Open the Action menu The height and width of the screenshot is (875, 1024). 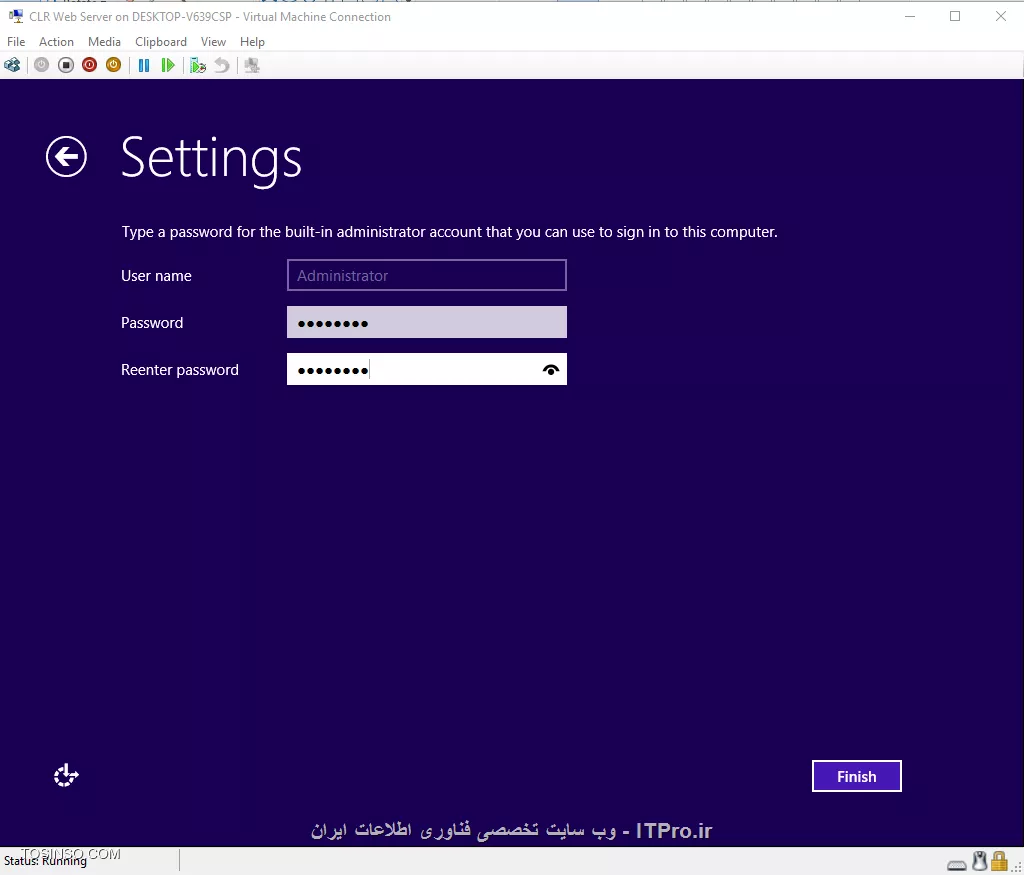(56, 41)
